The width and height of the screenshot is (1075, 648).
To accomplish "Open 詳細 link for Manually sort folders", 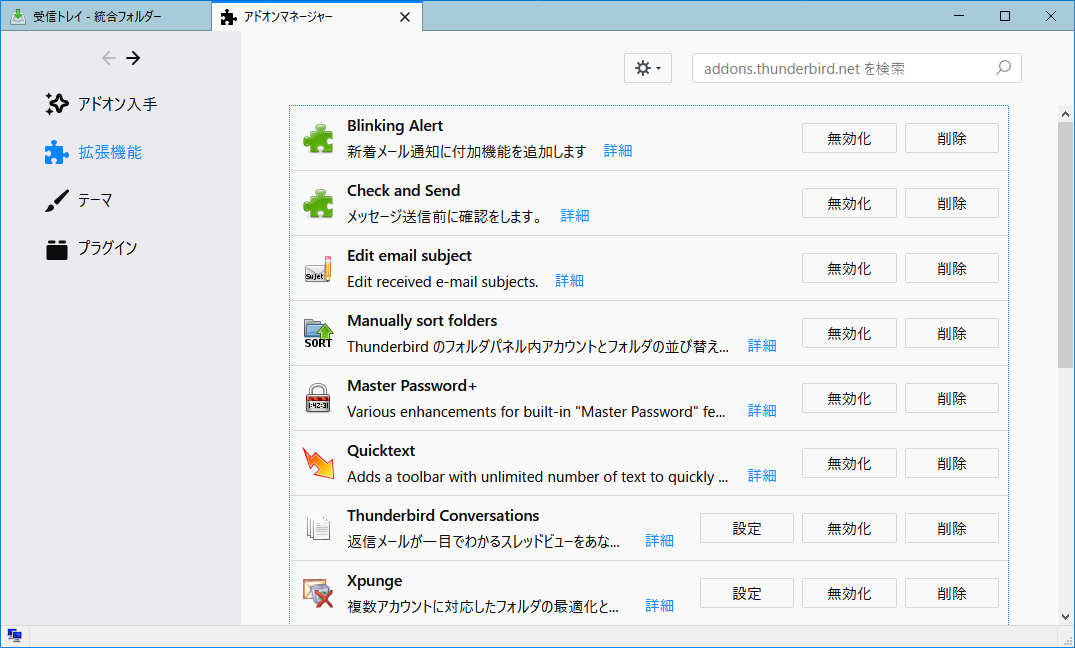I will tap(762, 346).
